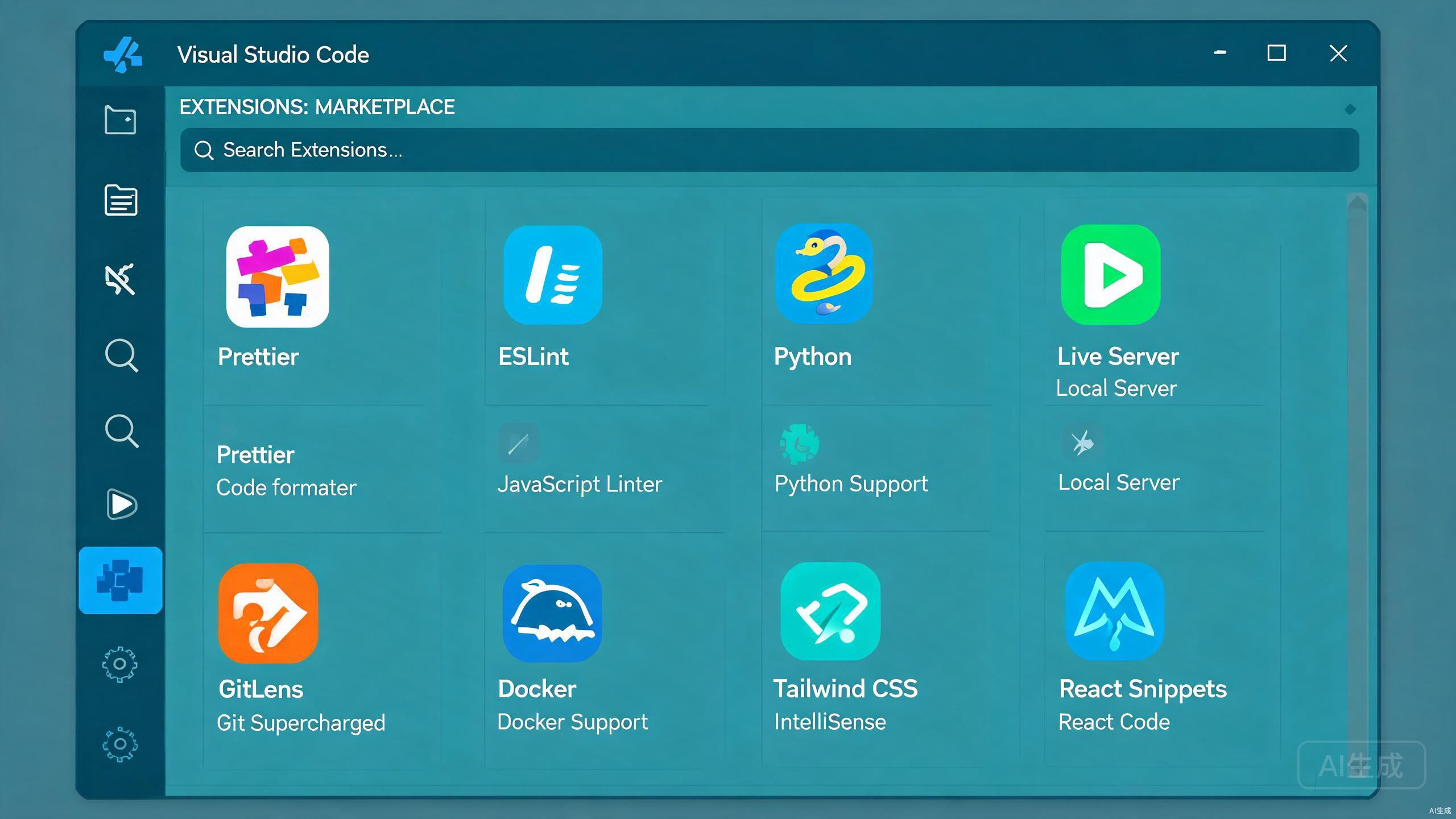Select the ESLint extension icon
This screenshot has height=819, width=1456.
[553, 275]
